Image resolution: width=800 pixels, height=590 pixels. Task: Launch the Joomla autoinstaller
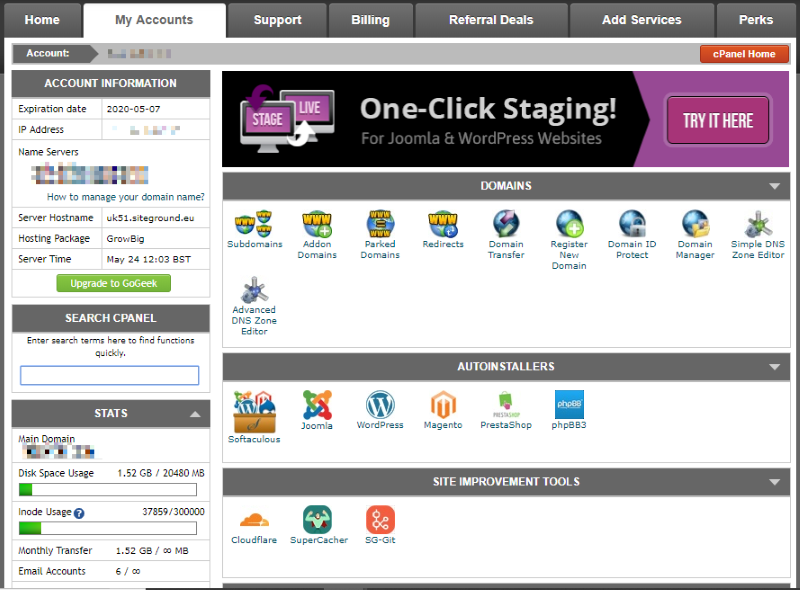(x=317, y=410)
